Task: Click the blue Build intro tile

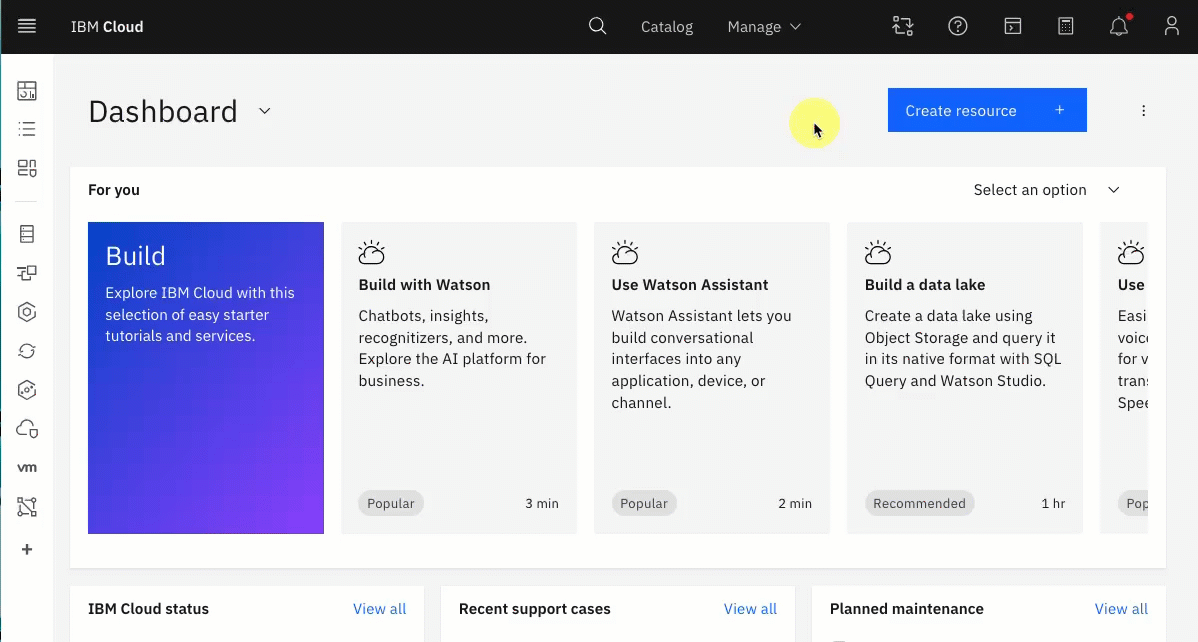Action: pos(206,378)
